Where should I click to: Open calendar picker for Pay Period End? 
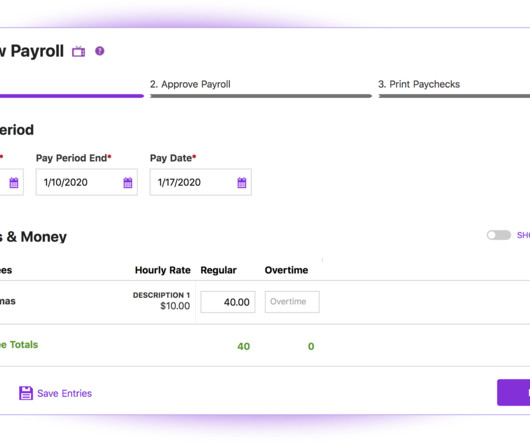[128, 182]
